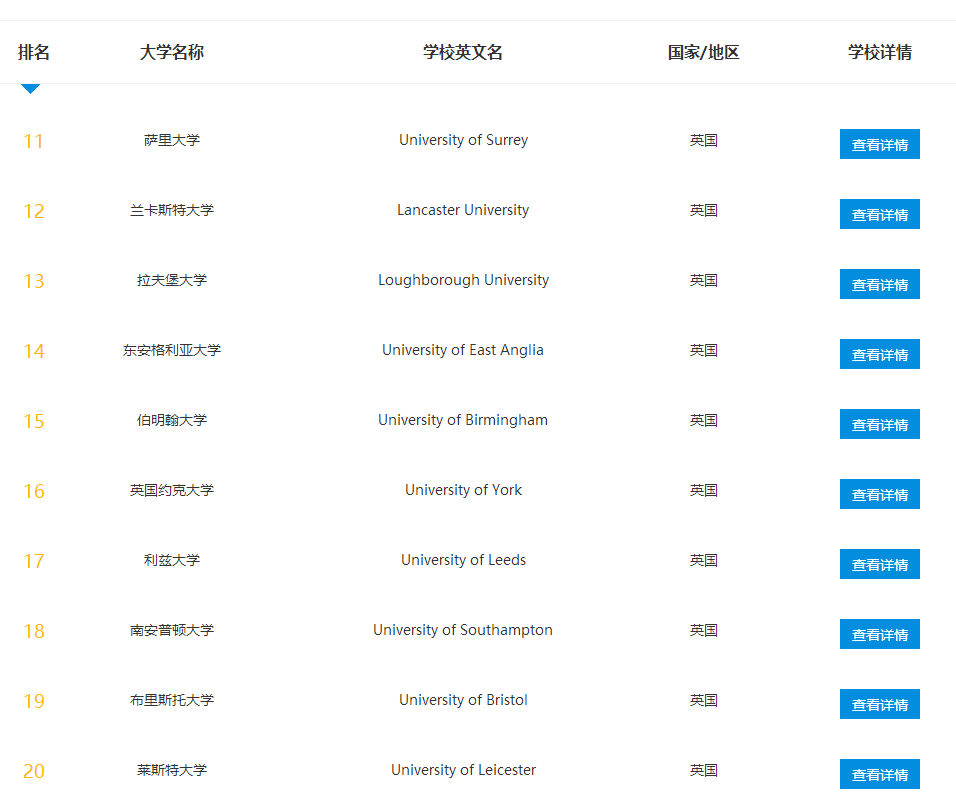956x806 pixels.
Task: Click rank number 17
Action: click(34, 562)
